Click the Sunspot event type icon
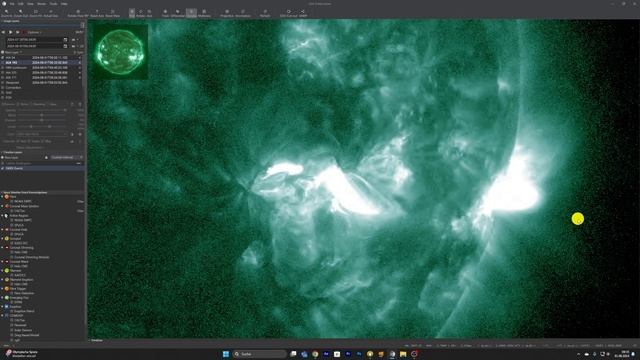640x360 pixels. coord(7,239)
